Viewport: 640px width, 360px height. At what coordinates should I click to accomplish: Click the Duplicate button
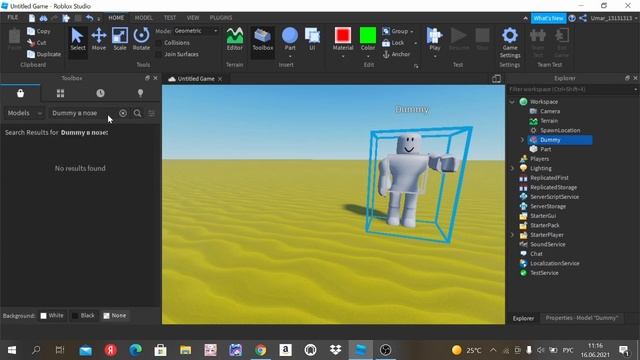click(x=44, y=54)
